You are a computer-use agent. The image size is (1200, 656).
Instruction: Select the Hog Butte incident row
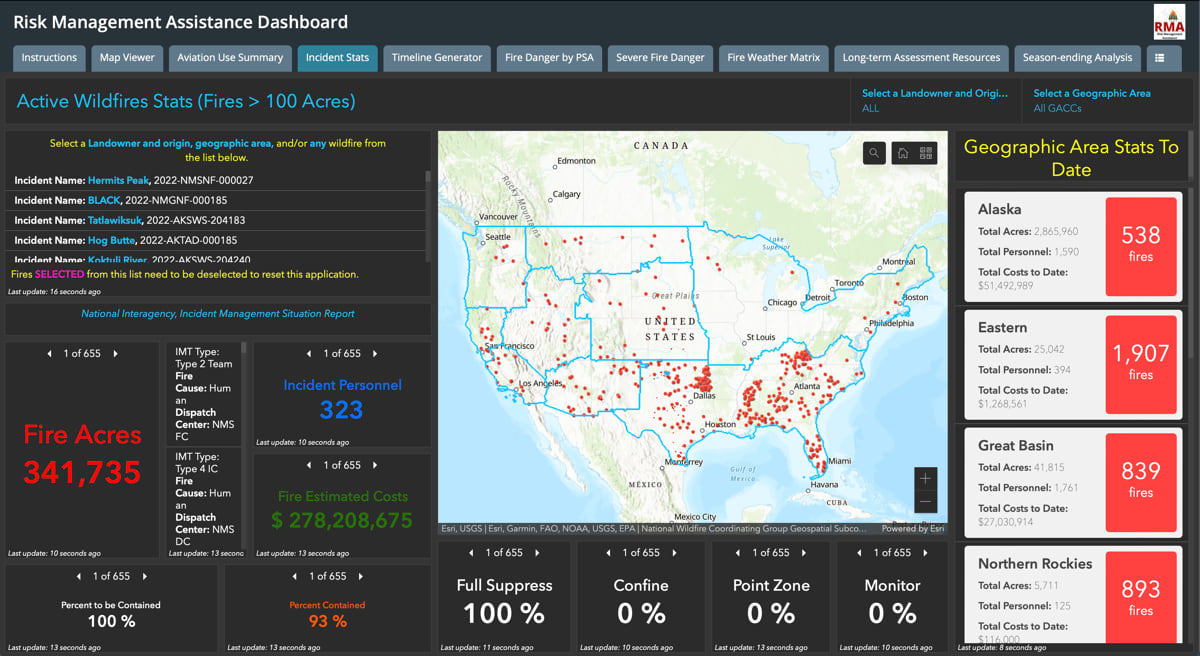click(111, 240)
